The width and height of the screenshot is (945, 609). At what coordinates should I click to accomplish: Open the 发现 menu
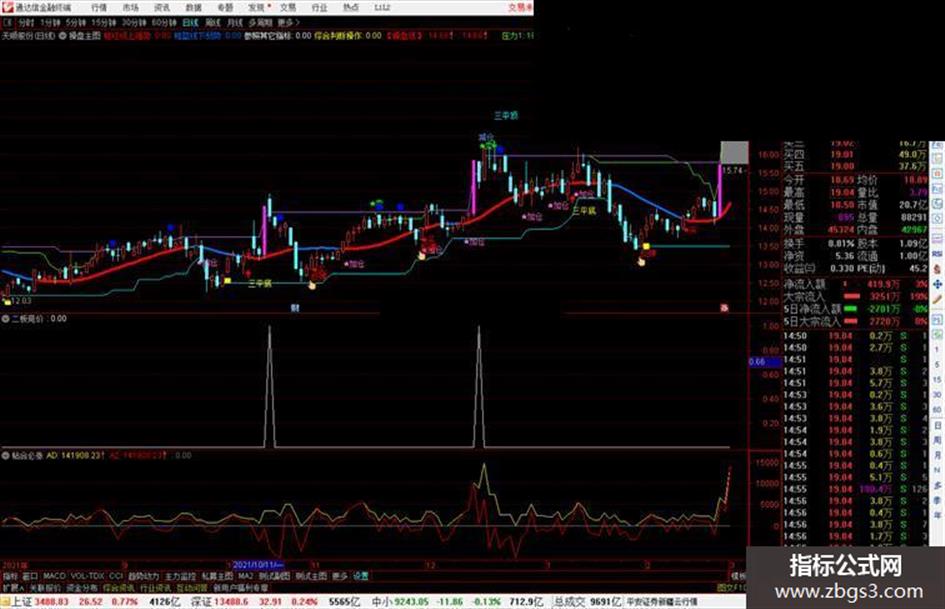(x=257, y=7)
